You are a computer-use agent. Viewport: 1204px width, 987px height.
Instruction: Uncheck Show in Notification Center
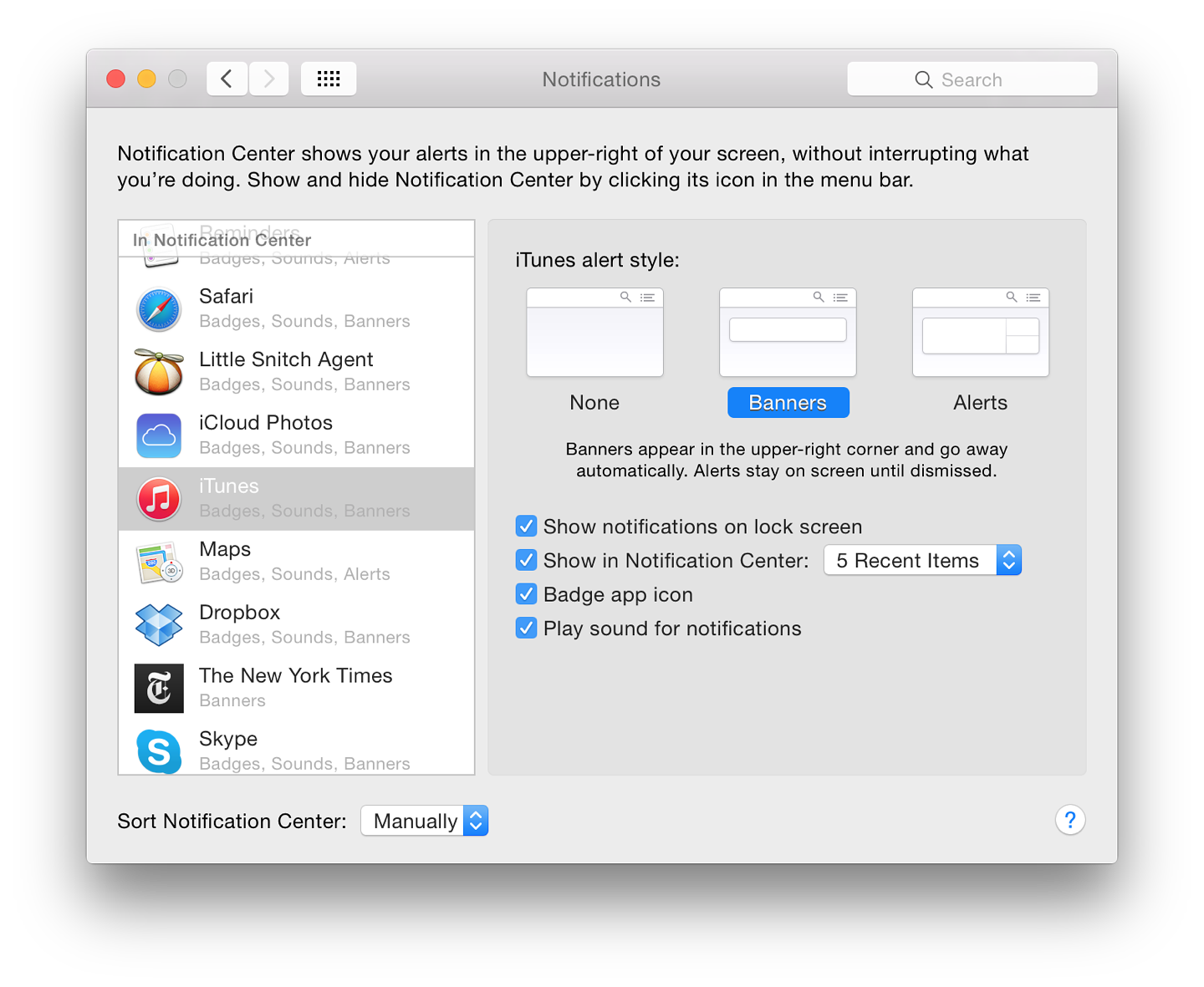tap(526, 560)
